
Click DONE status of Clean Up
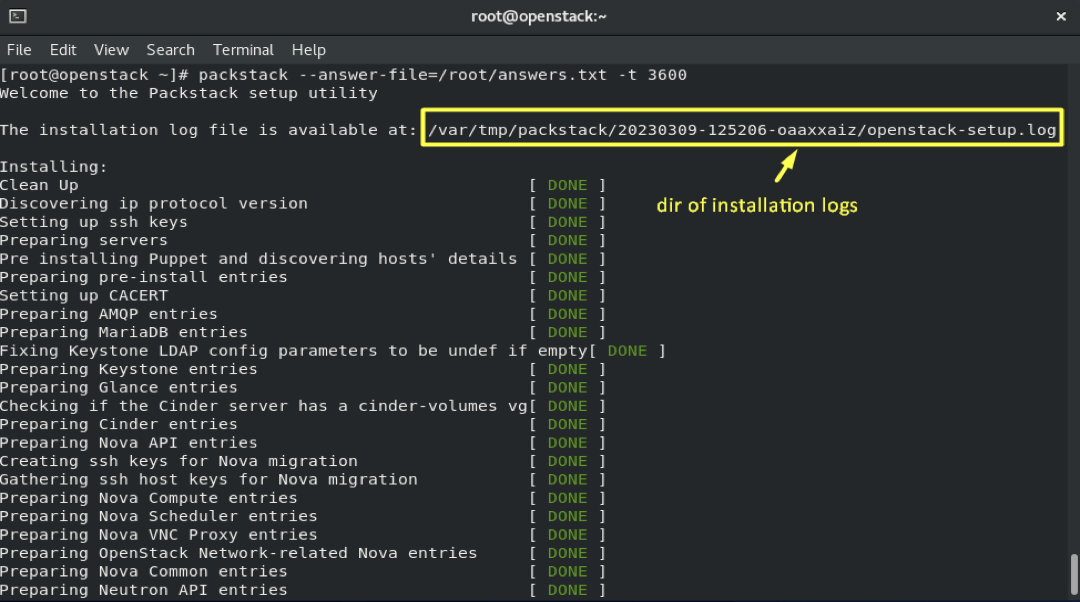tap(568, 185)
